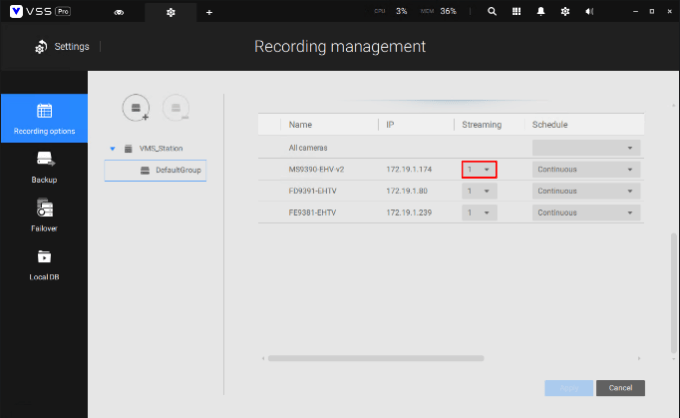Collapse the VMS_Station tree node
Screen dimensions: 680x418
pyautogui.click(x=113, y=149)
